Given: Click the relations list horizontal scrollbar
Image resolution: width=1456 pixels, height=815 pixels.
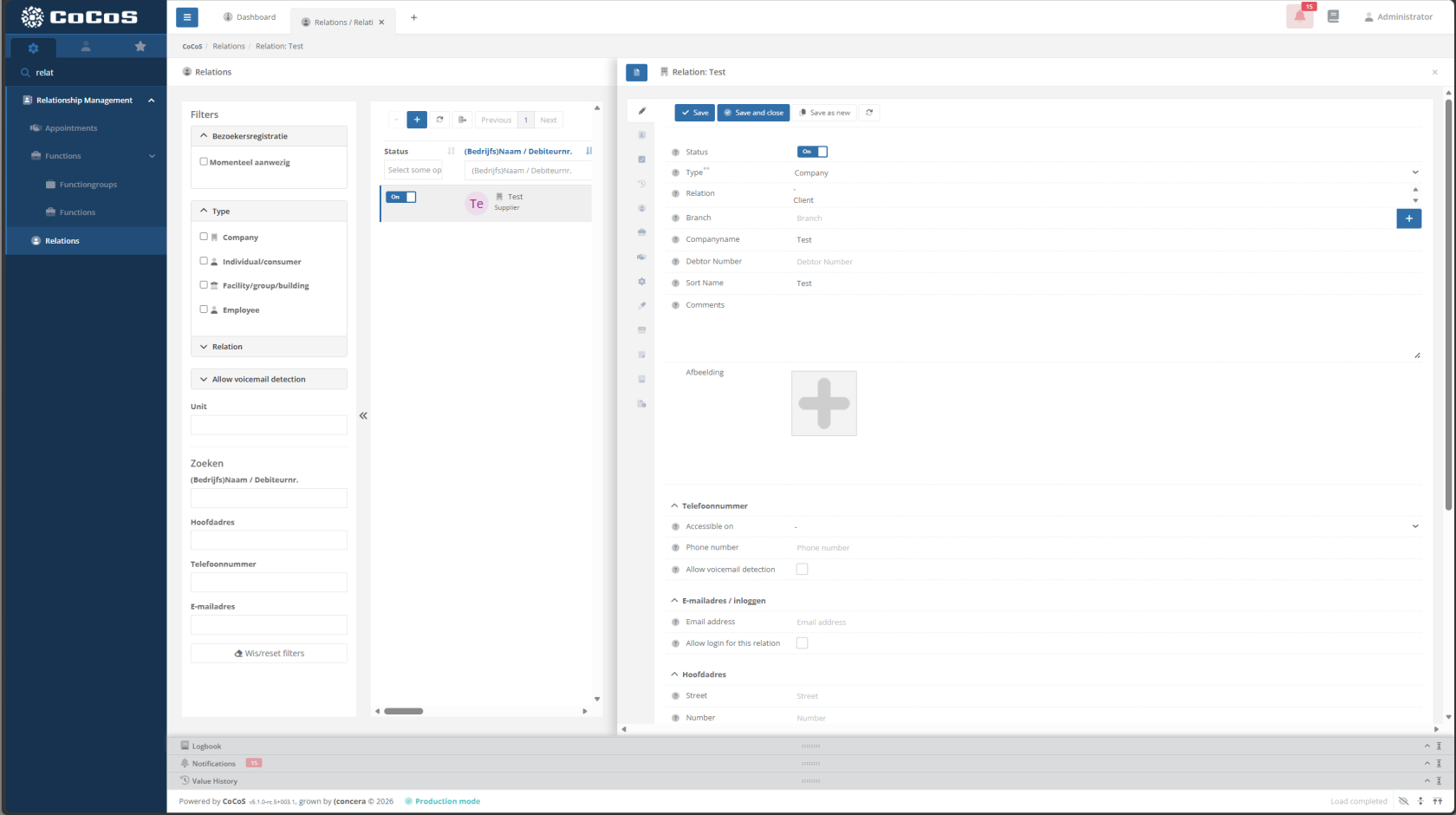Looking at the screenshot, I should pyautogui.click(x=404, y=711).
